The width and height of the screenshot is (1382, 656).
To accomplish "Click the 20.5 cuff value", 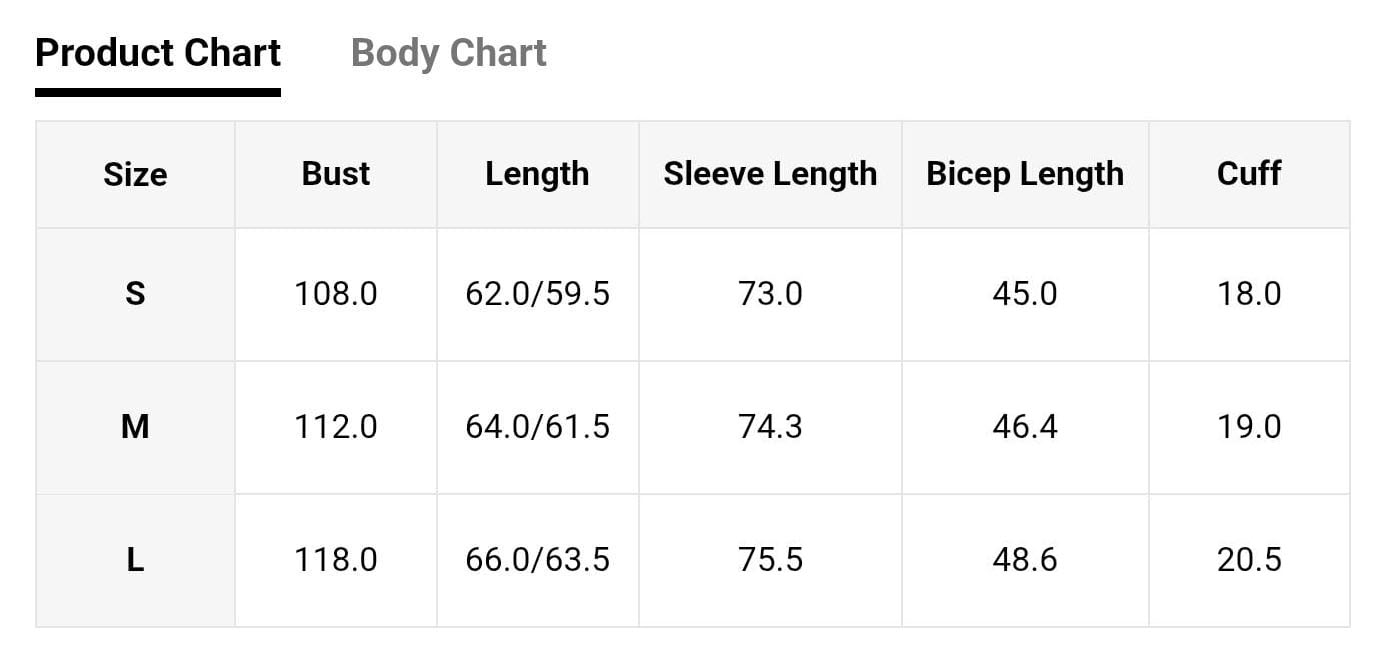I will point(1249,560).
